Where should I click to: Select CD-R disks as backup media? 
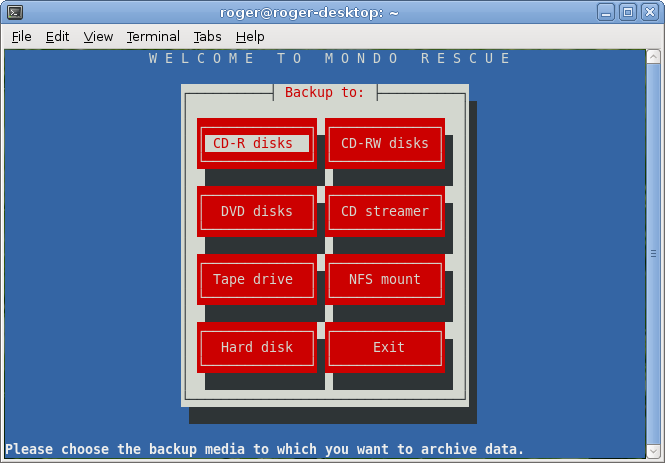(257, 143)
